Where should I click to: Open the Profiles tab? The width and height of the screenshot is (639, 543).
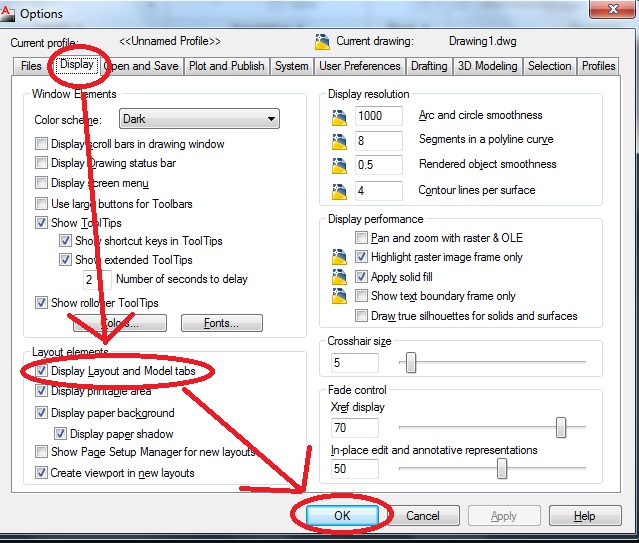tap(598, 66)
